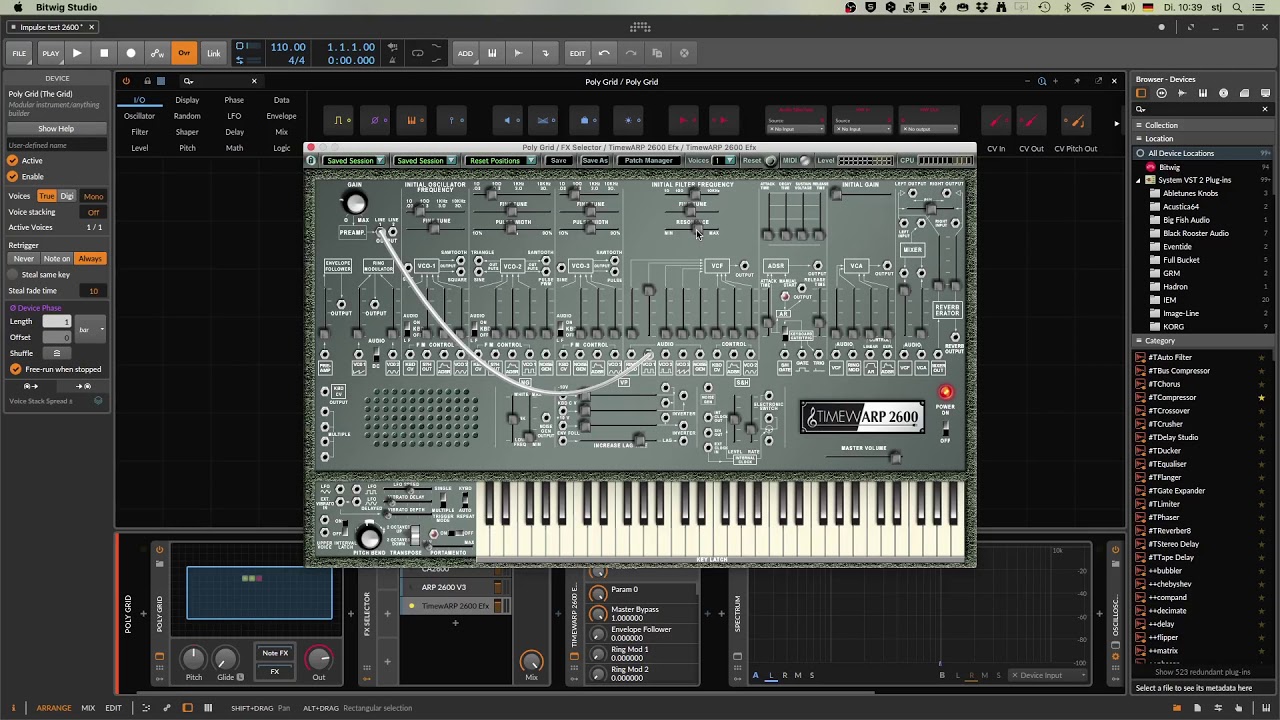Select the I/O module category tab

139,100
